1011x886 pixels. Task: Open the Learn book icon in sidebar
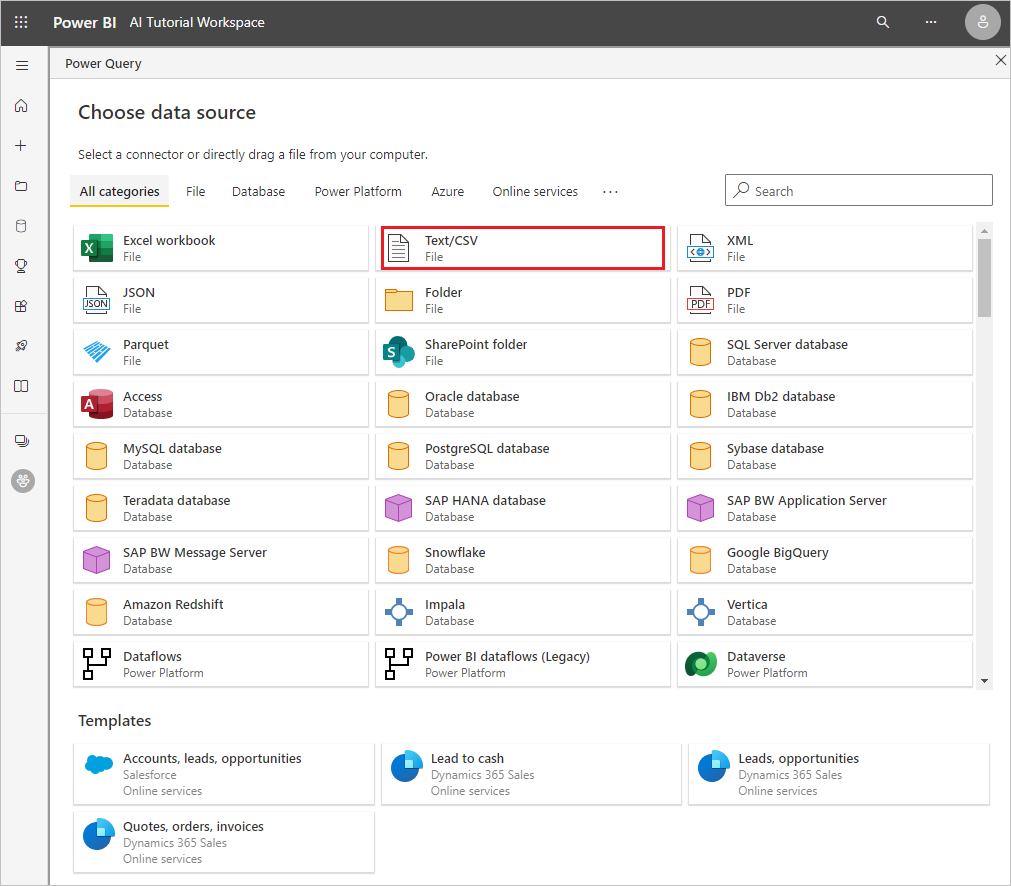(x=21, y=386)
